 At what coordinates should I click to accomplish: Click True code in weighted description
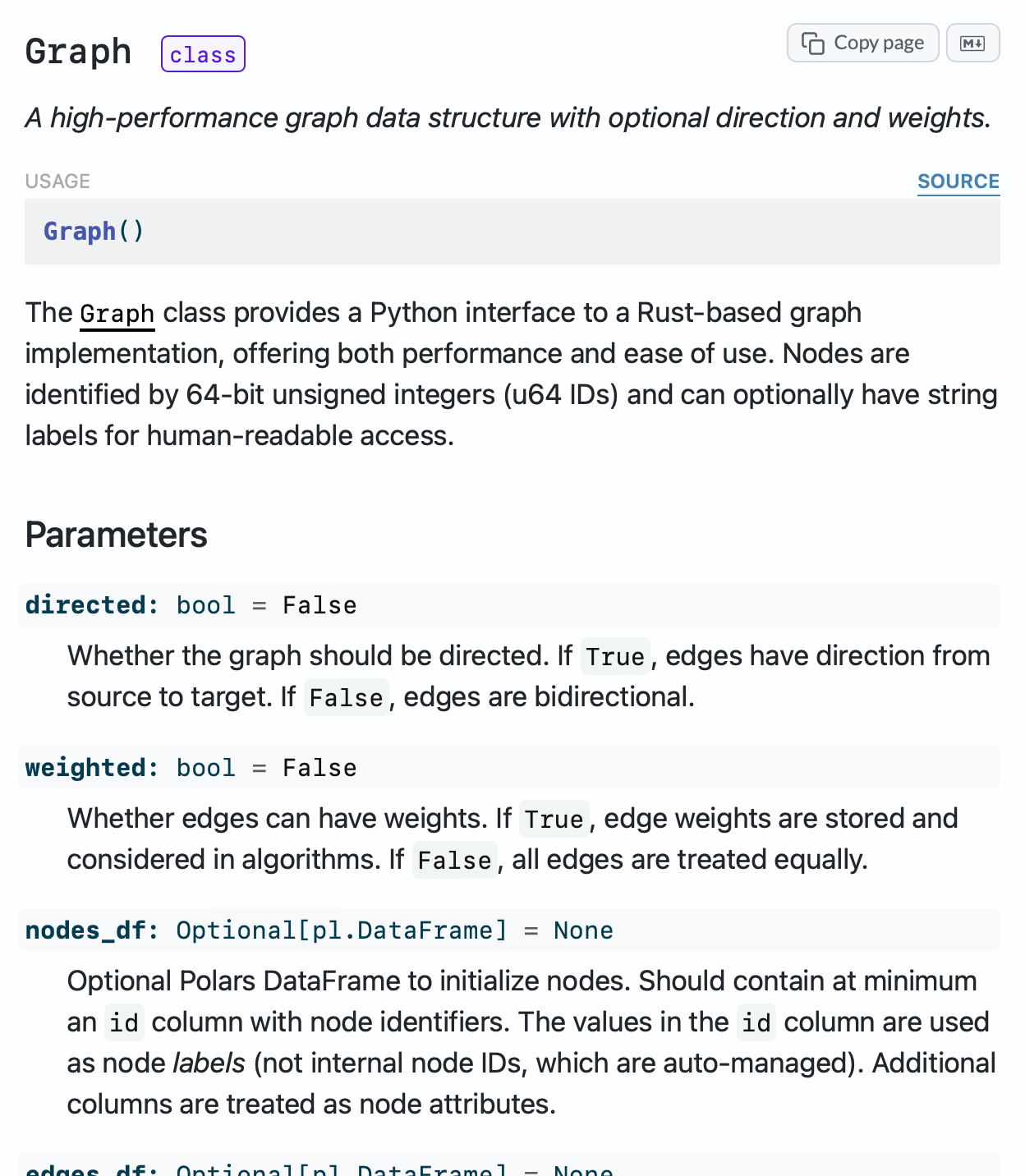pyautogui.click(x=554, y=820)
